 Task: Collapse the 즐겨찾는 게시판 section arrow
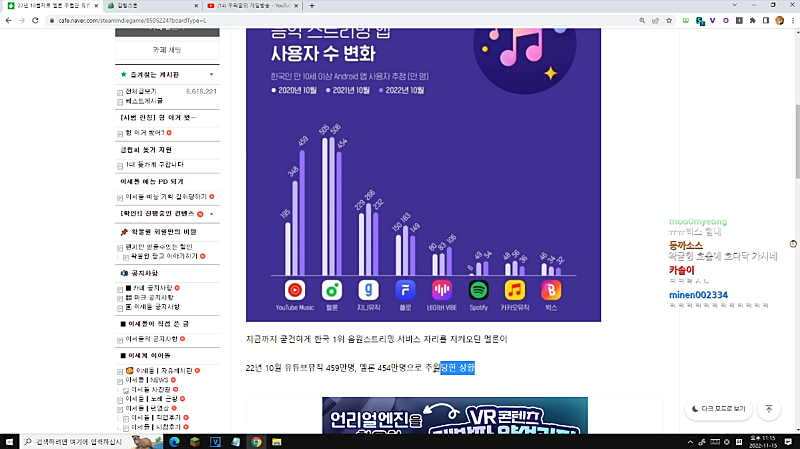click(211, 74)
